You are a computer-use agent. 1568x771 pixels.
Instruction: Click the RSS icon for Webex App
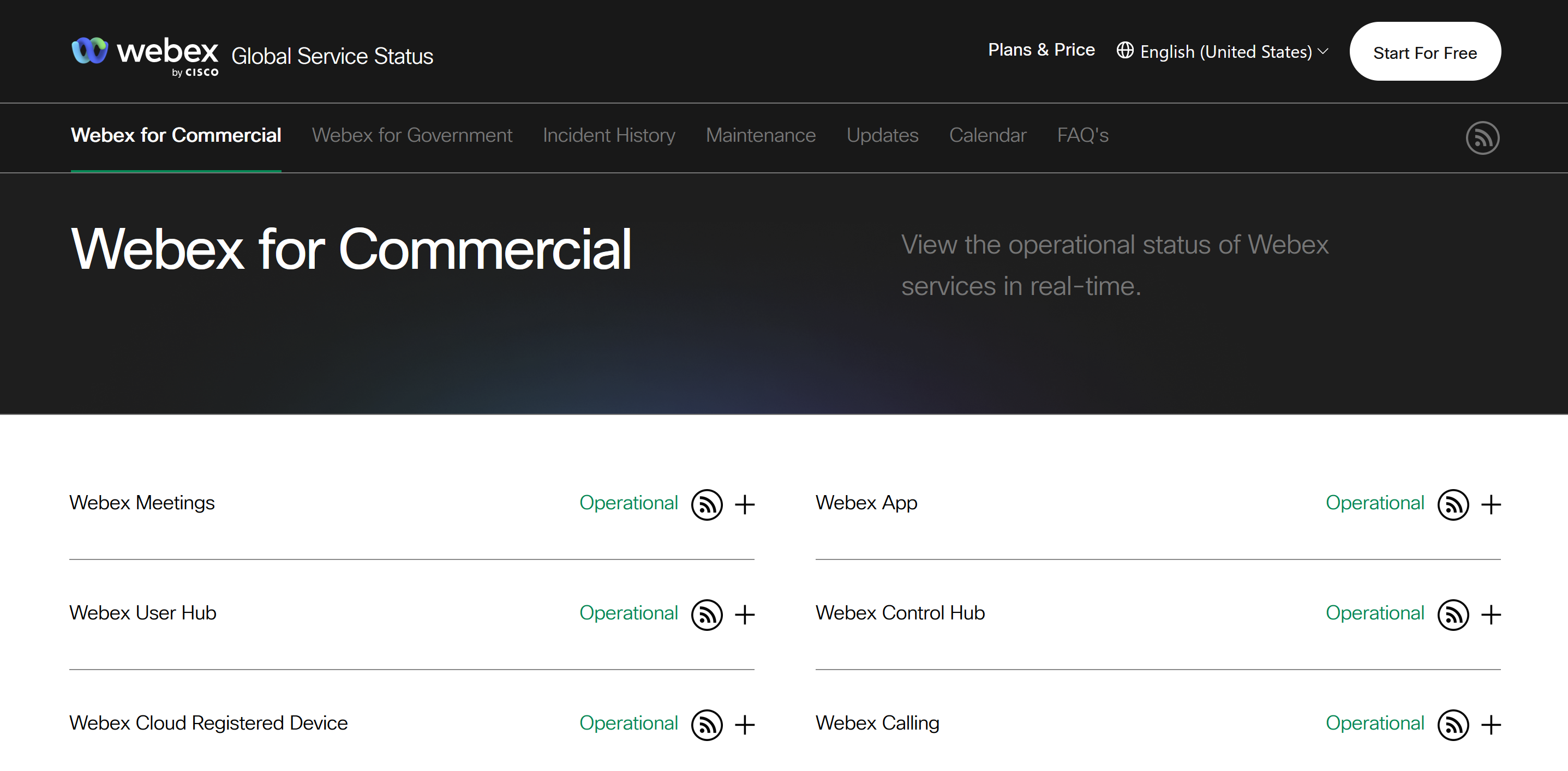(1453, 504)
